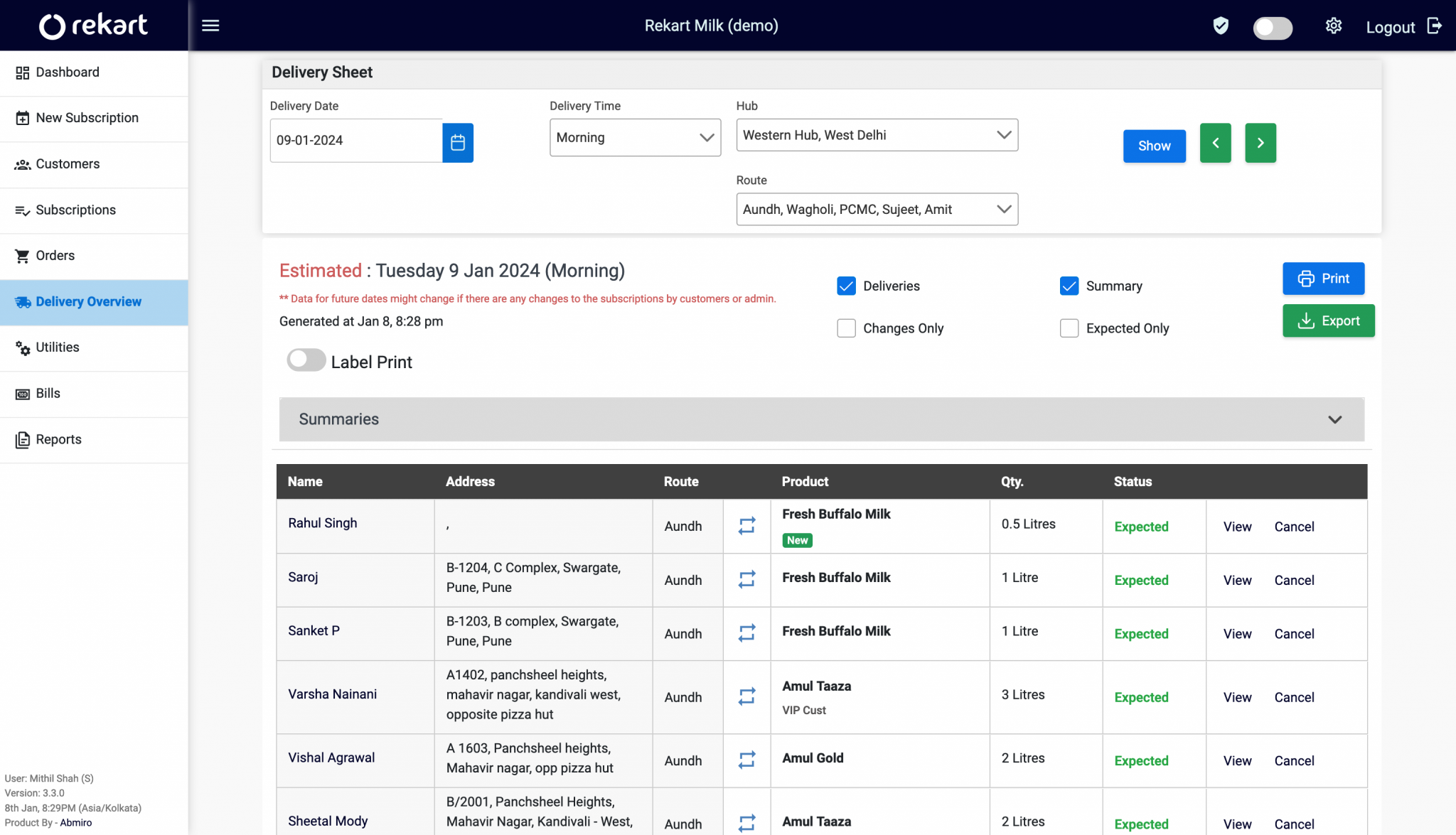This screenshot has height=835, width=1456.
Task: Toggle the header switch next to shield
Action: point(1273,28)
